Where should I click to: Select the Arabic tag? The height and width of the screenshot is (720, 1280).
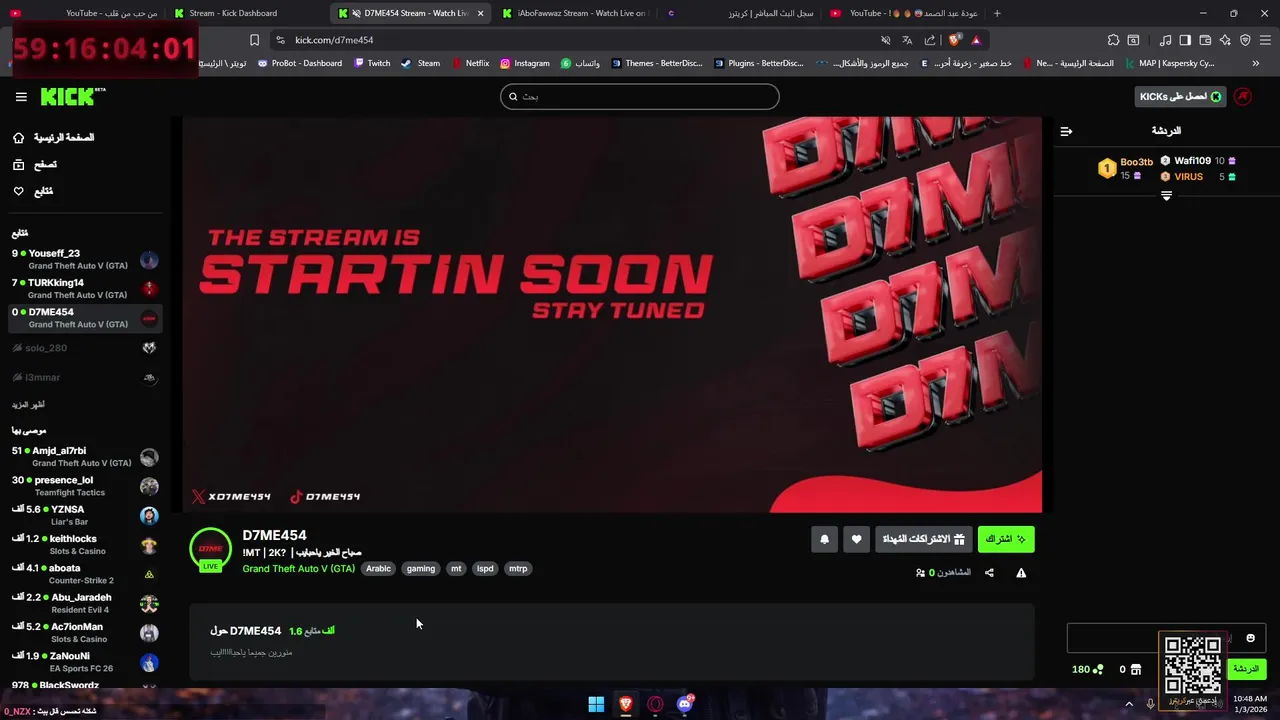click(378, 568)
